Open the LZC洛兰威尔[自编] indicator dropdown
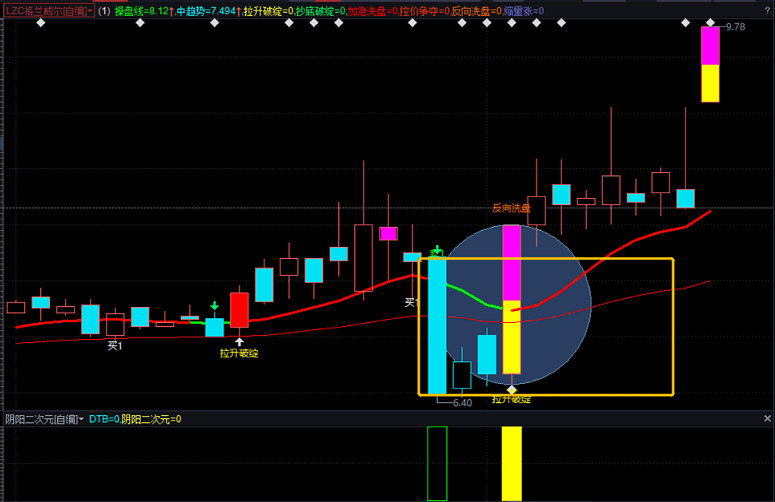775x502 pixels. point(48,11)
